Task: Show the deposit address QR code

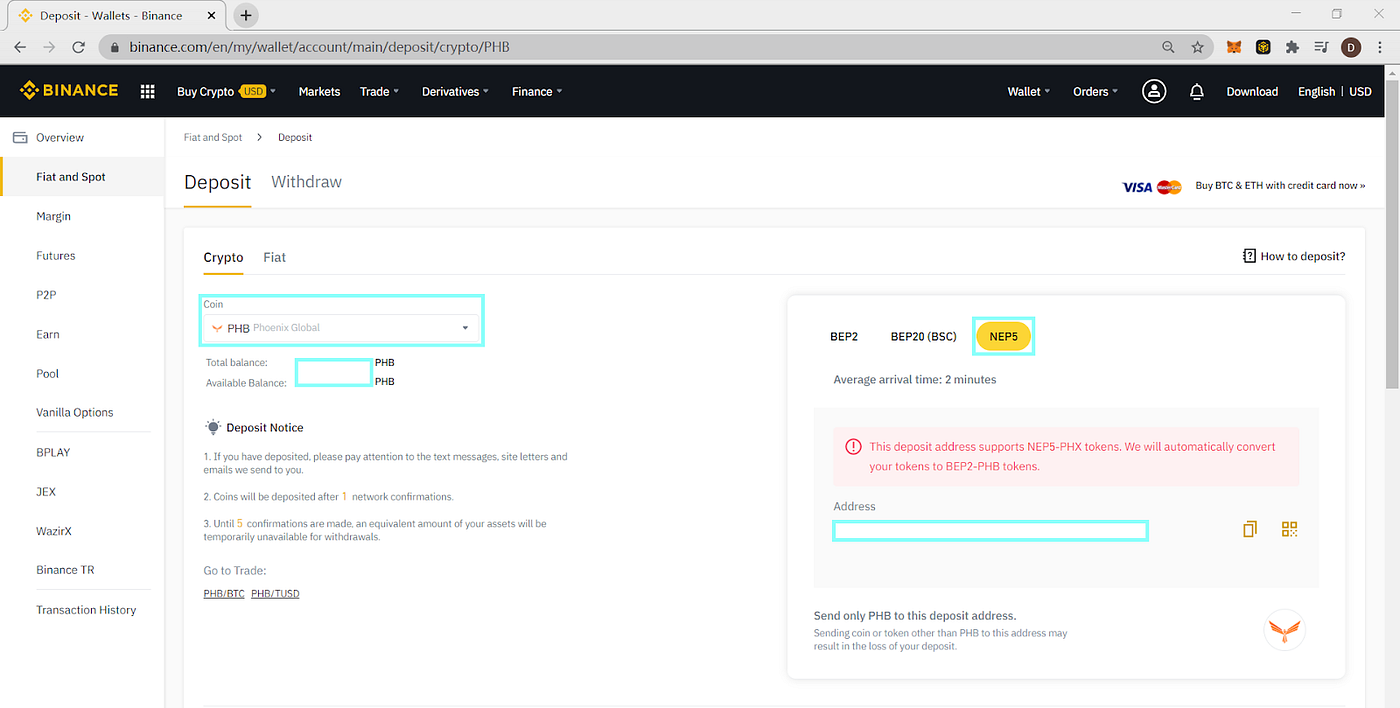Action: [x=1289, y=529]
